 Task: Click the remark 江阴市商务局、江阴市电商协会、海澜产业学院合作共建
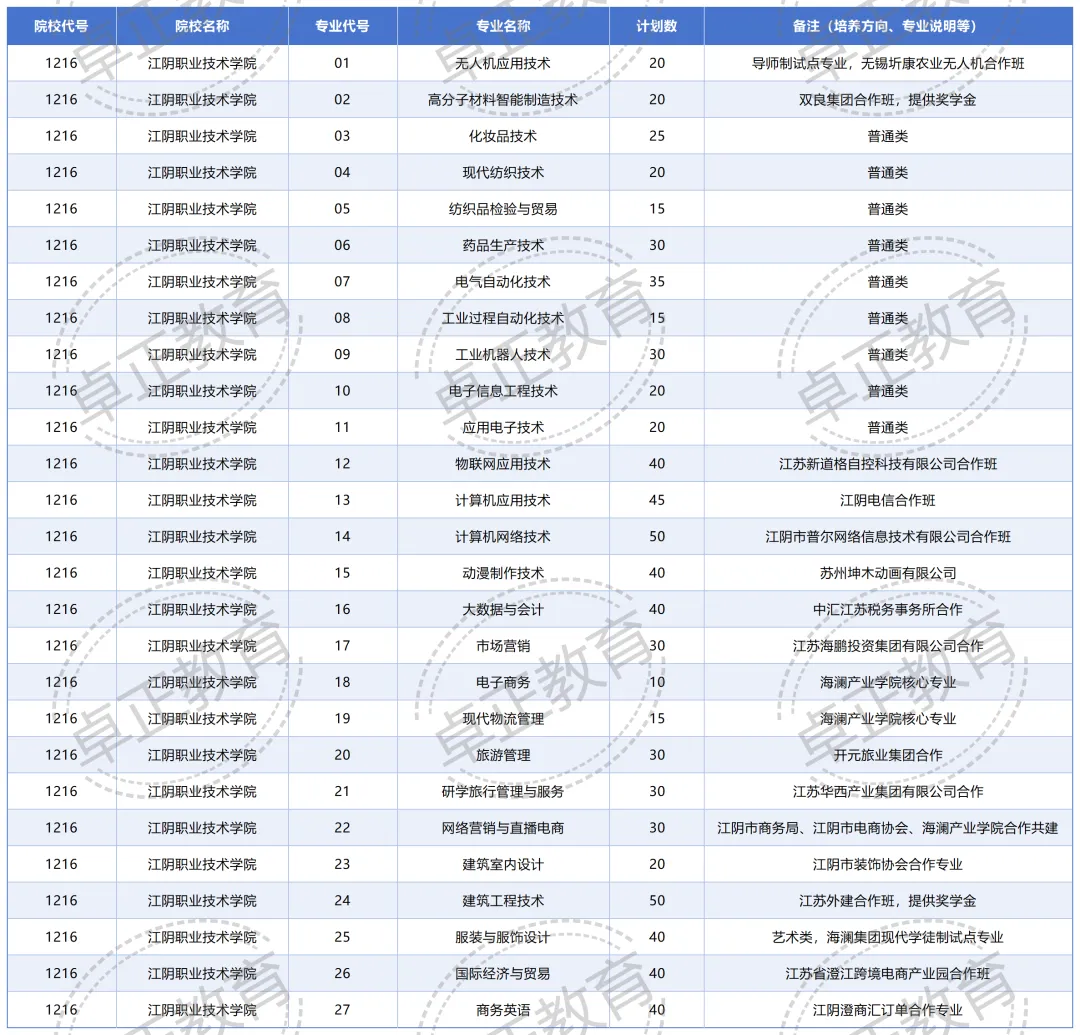click(x=888, y=828)
